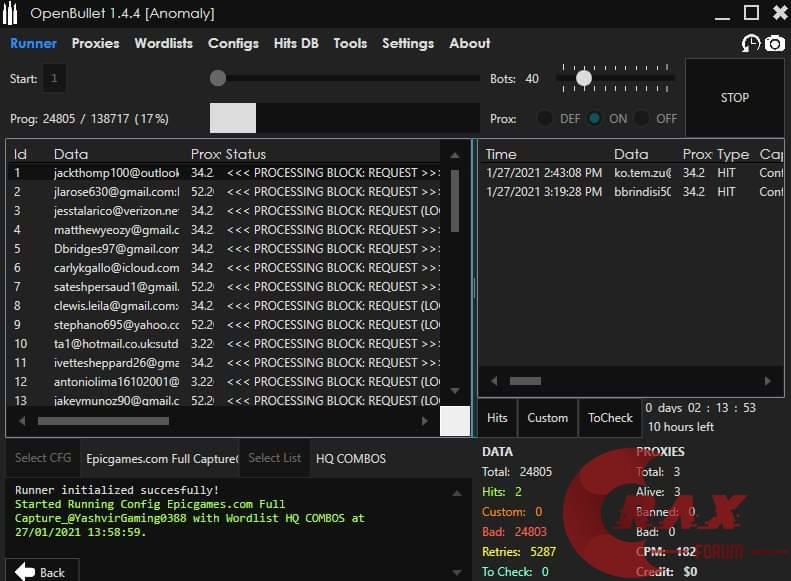This screenshot has height=581, width=791.
Task: Switch to the Hits results filter
Action: pyautogui.click(x=497, y=418)
